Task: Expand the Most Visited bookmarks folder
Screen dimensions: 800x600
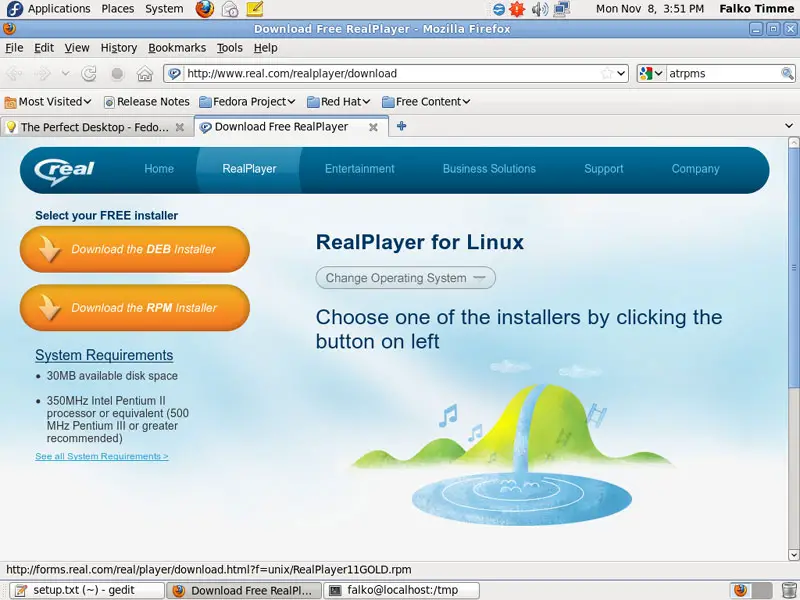Action: (48, 102)
